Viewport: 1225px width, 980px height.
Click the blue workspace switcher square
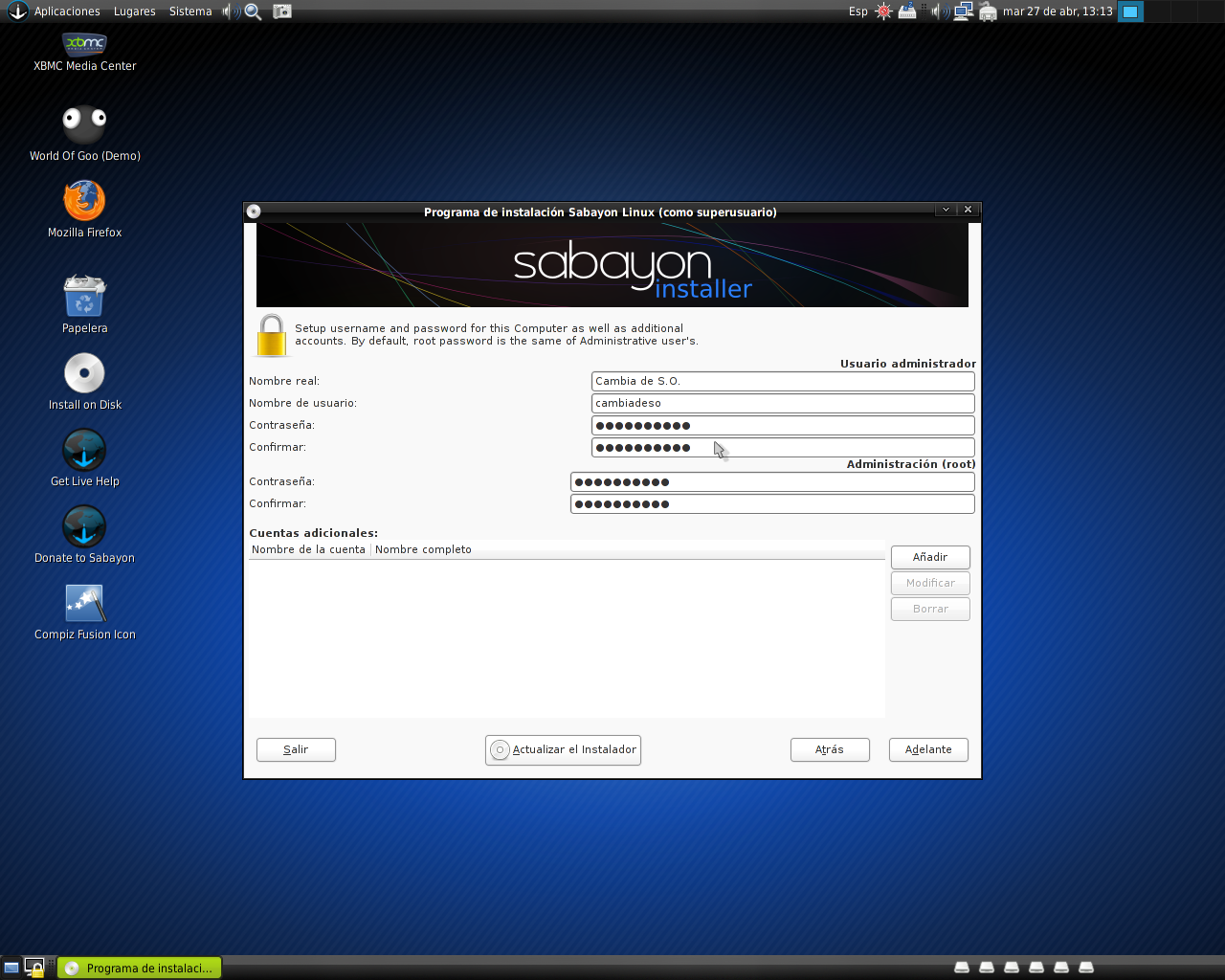point(1130,11)
